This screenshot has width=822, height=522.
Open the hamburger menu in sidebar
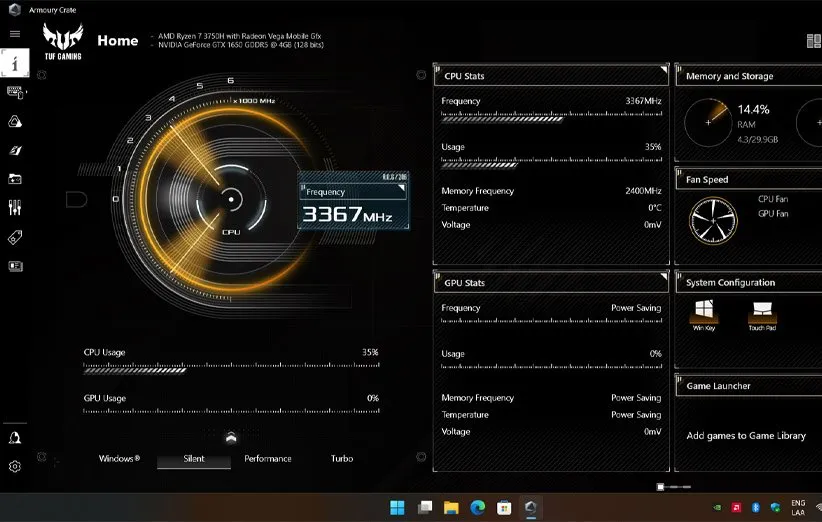tap(15, 34)
